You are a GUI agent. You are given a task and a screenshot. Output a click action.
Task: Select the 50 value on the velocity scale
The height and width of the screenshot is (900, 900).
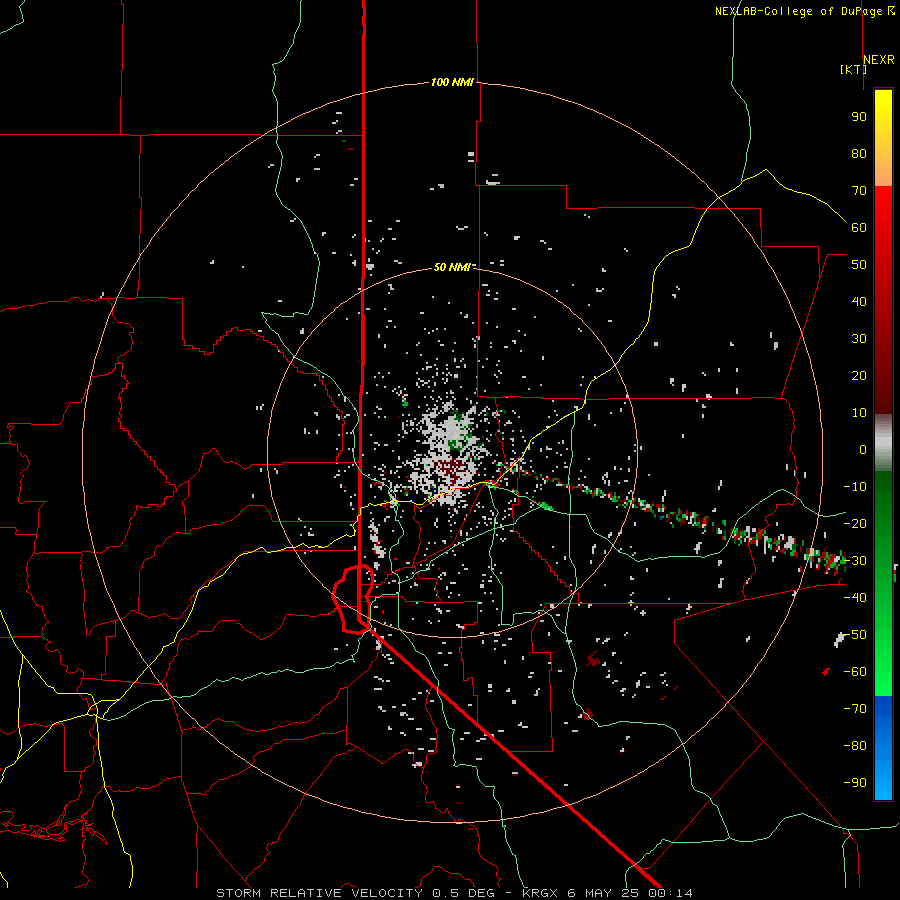859,265
